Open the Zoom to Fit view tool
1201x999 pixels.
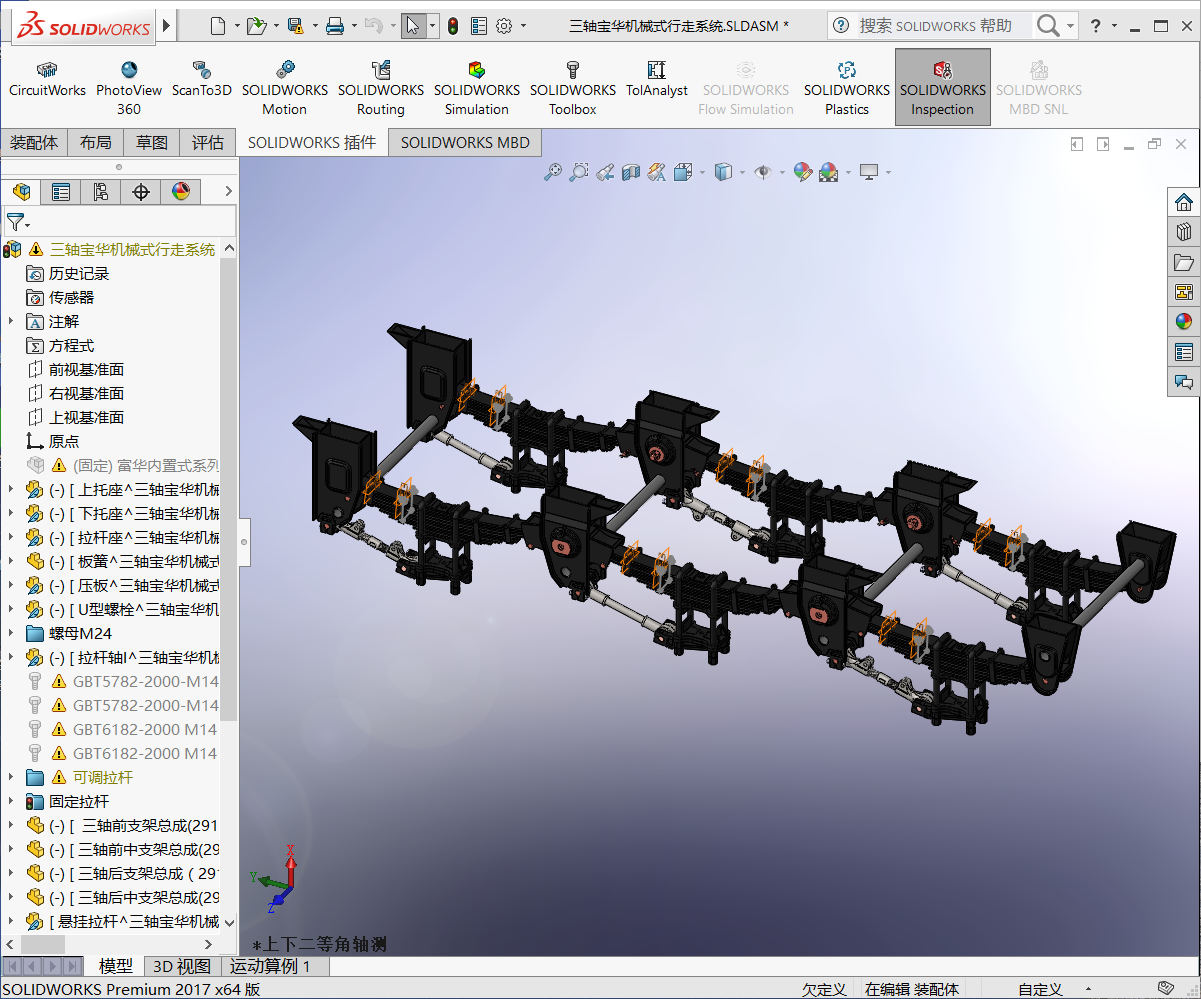click(x=553, y=172)
